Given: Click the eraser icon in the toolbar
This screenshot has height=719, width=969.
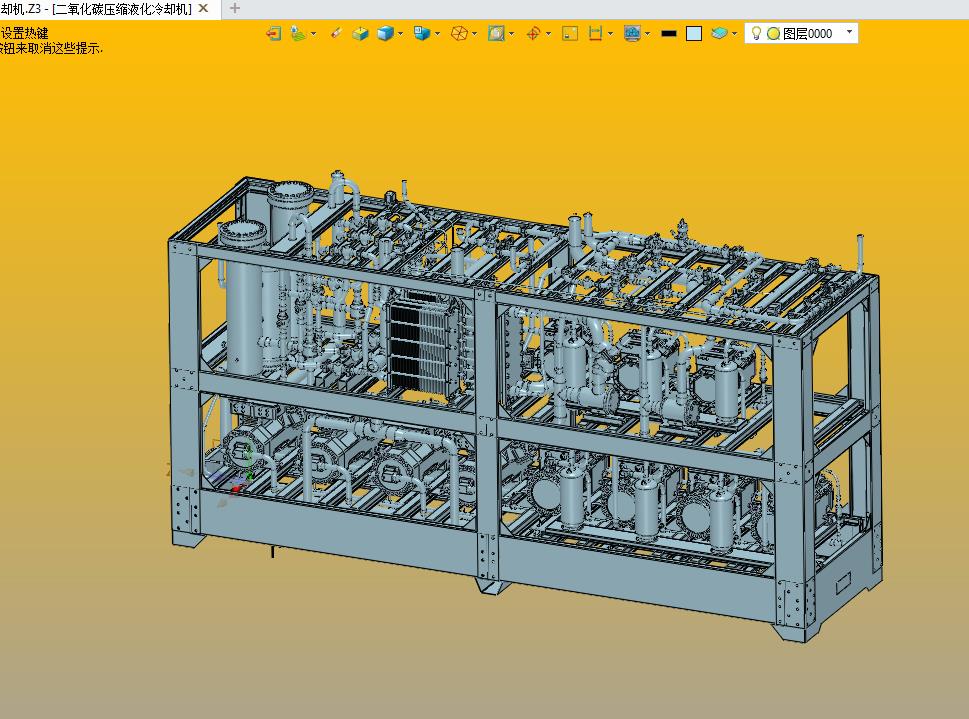Looking at the screenshot, I should coord(336,33).
